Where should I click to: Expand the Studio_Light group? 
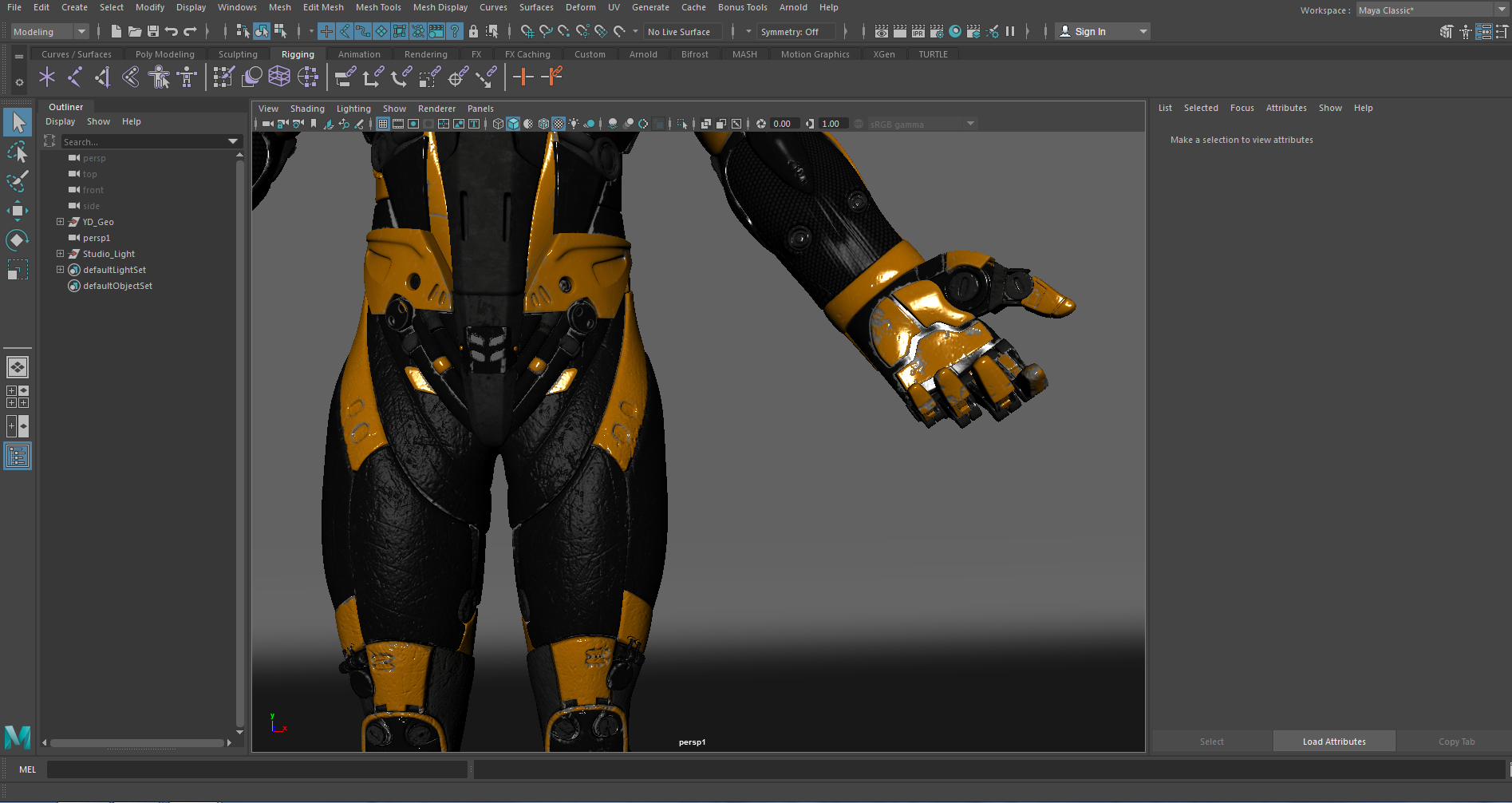pyautogui.click(x=60, y=253)
